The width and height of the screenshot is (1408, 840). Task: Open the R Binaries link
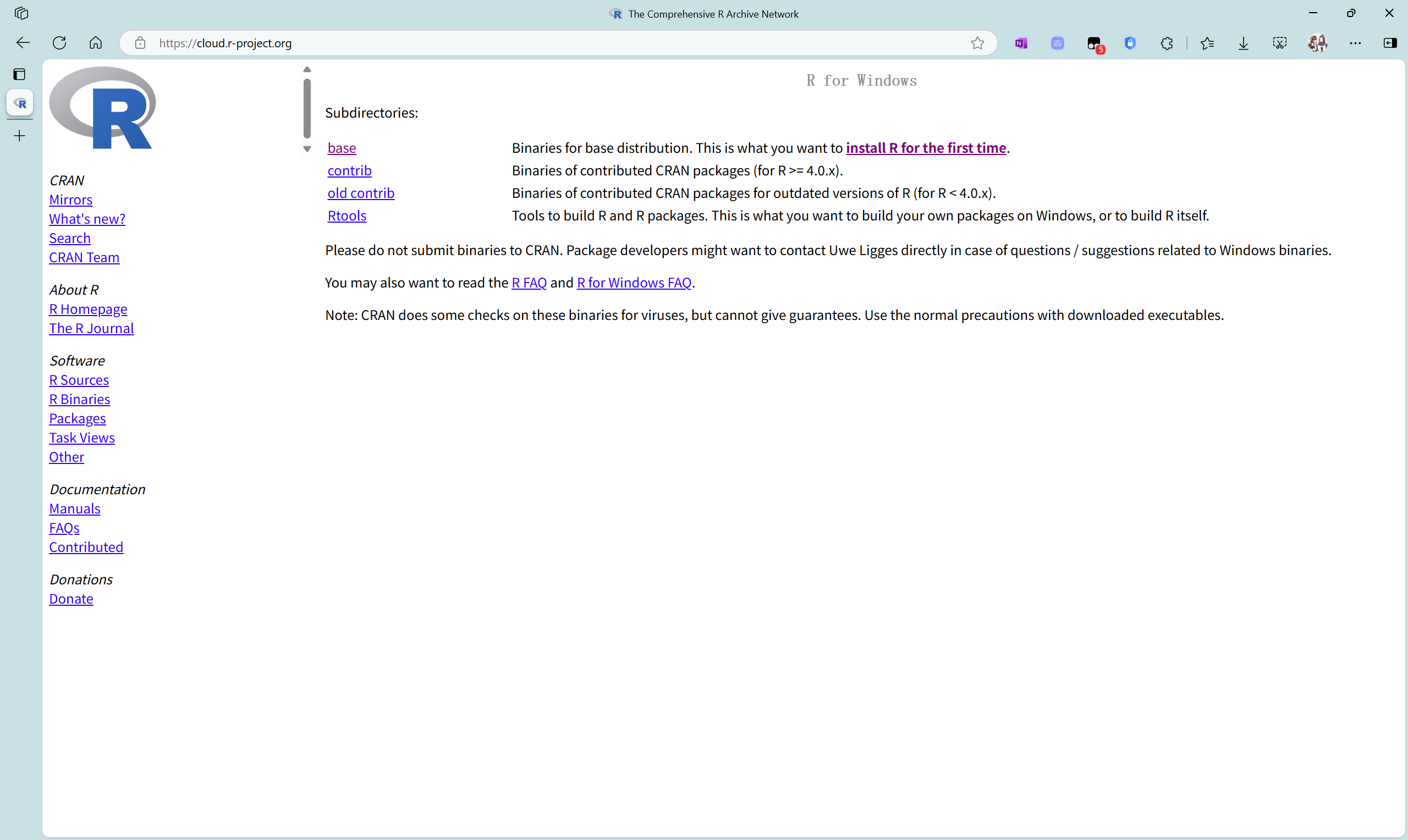click(x=80, y=399)
